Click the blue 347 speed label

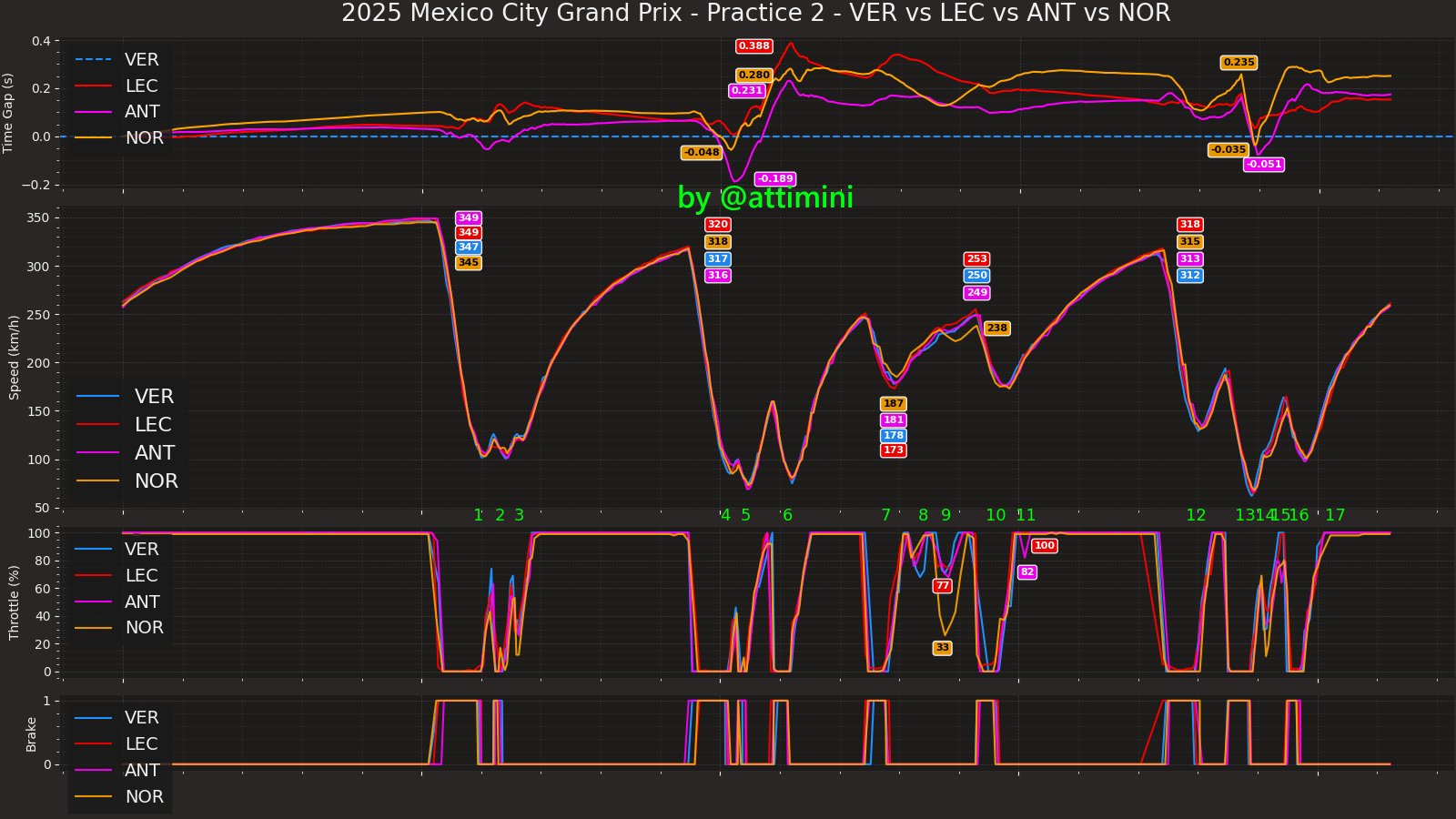coord(468,248)
